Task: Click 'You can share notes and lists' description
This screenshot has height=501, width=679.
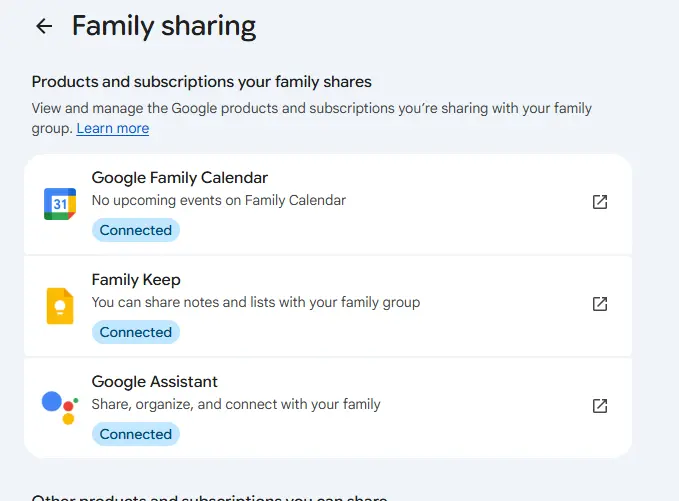Action: pos(255,302)
